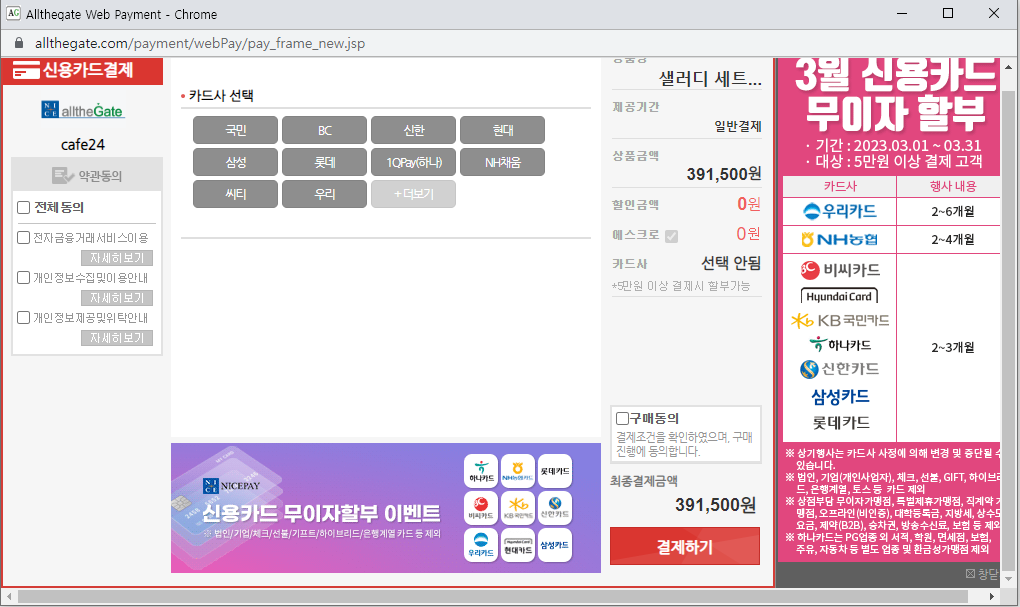Click 롯데카드 logo in installment table
Screen dimensions: 1020x607
(841, 423)
